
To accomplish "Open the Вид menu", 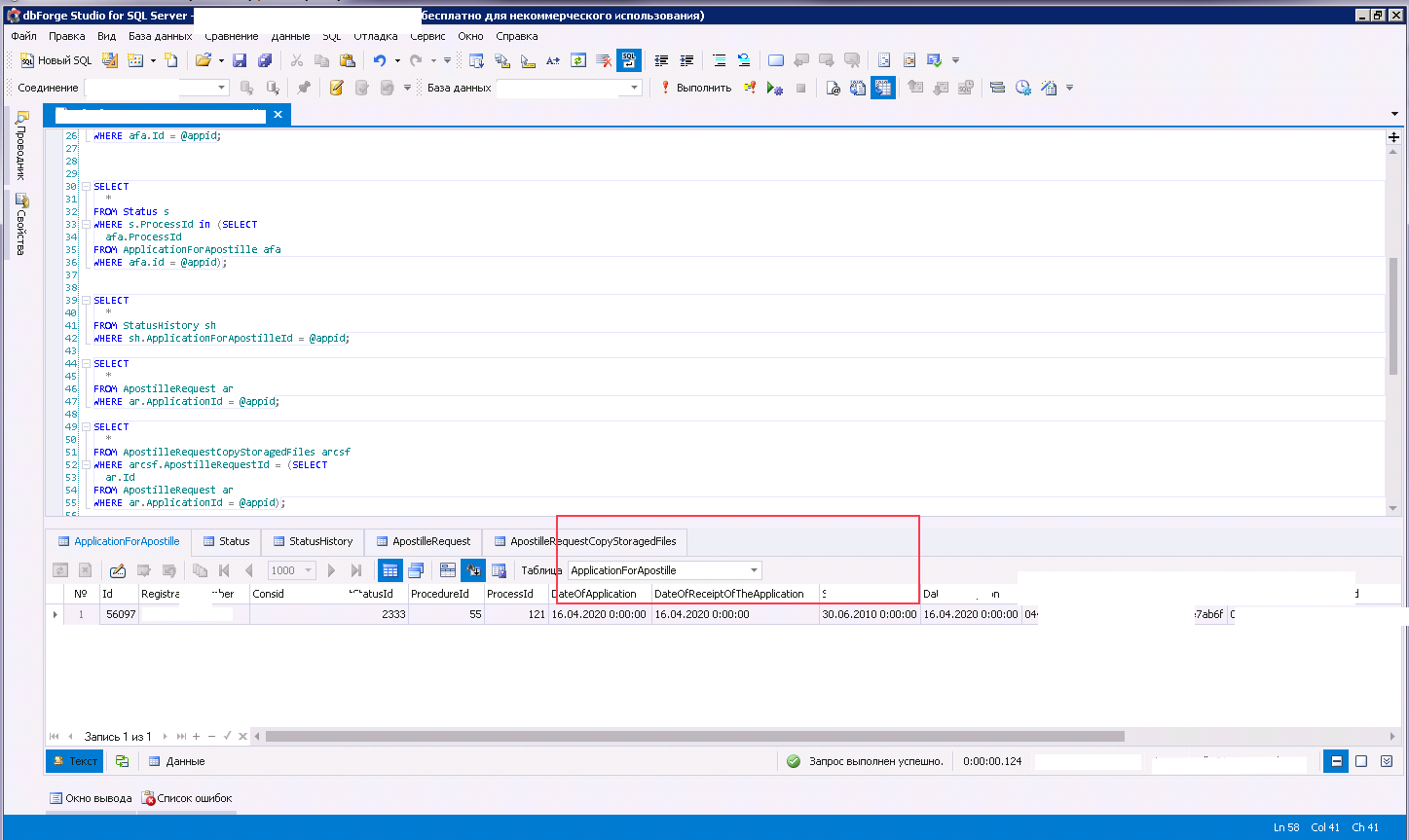I will click(107, 36).
